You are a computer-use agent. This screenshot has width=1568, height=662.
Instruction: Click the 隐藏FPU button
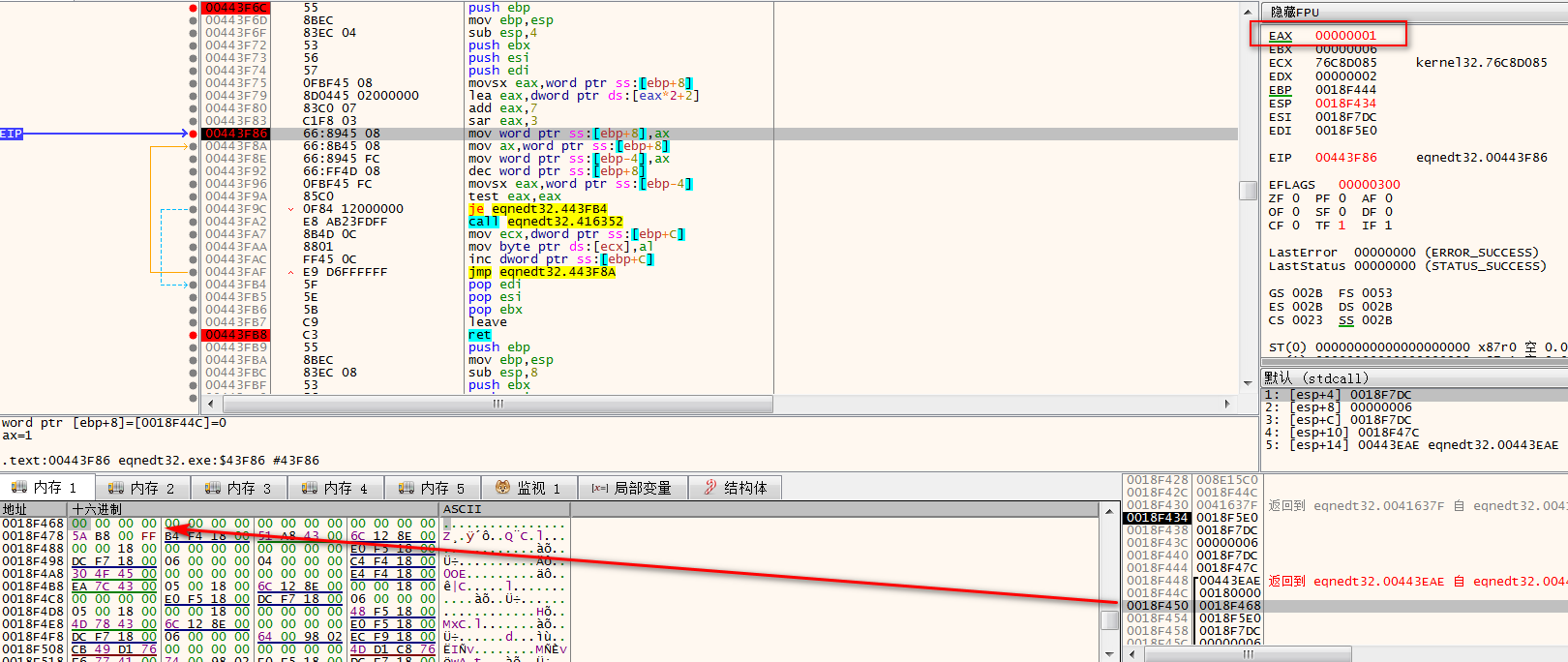pos(1294,12)
